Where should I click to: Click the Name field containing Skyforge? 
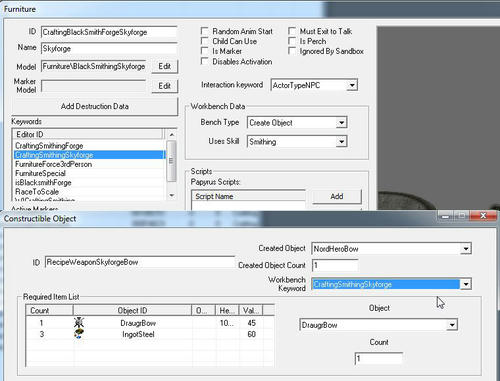[109, 49]
